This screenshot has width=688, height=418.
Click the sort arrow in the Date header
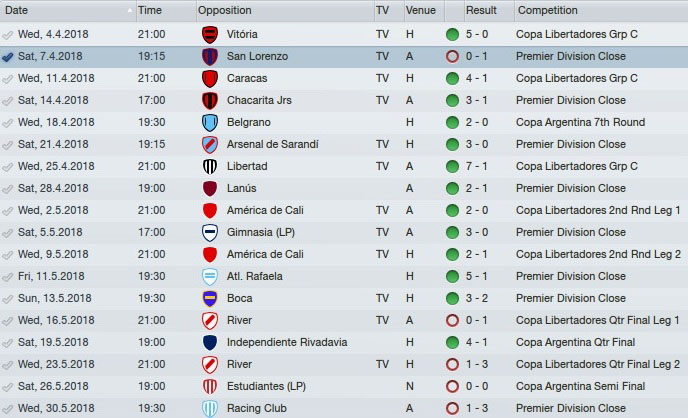coord(128,10)
